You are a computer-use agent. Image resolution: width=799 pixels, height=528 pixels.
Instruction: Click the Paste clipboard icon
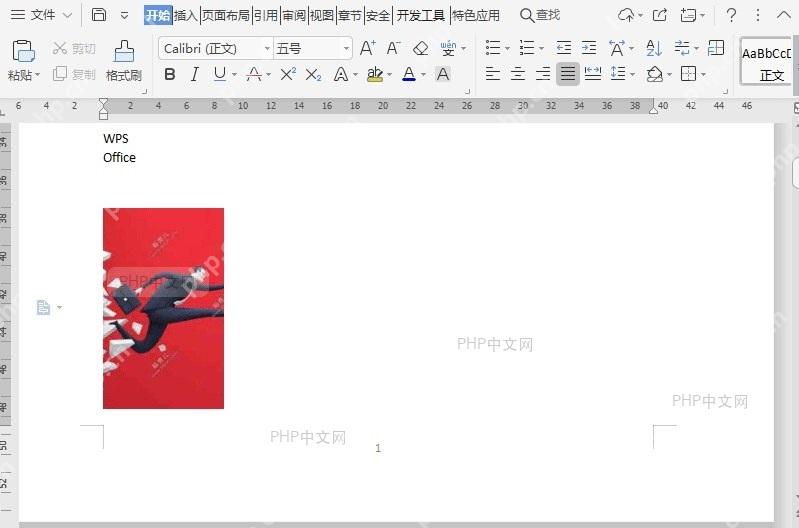(23, 51)
